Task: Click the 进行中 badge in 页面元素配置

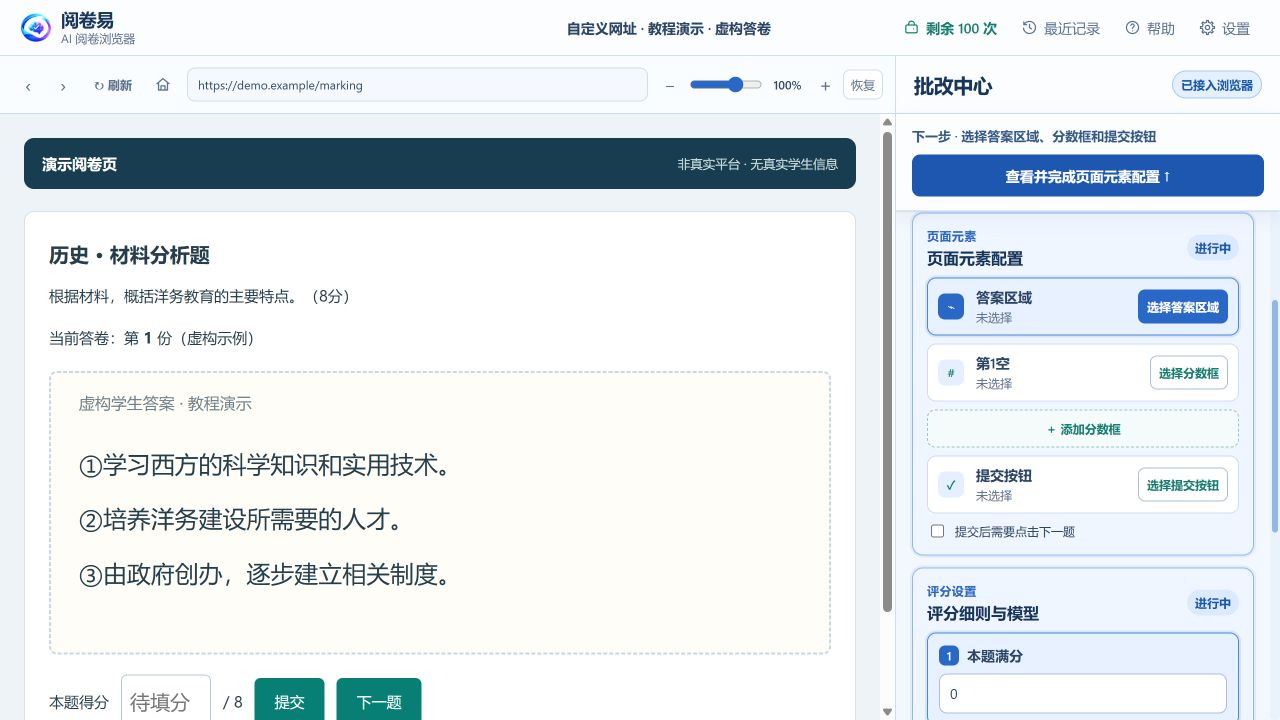Action: tap(1213, 248)
